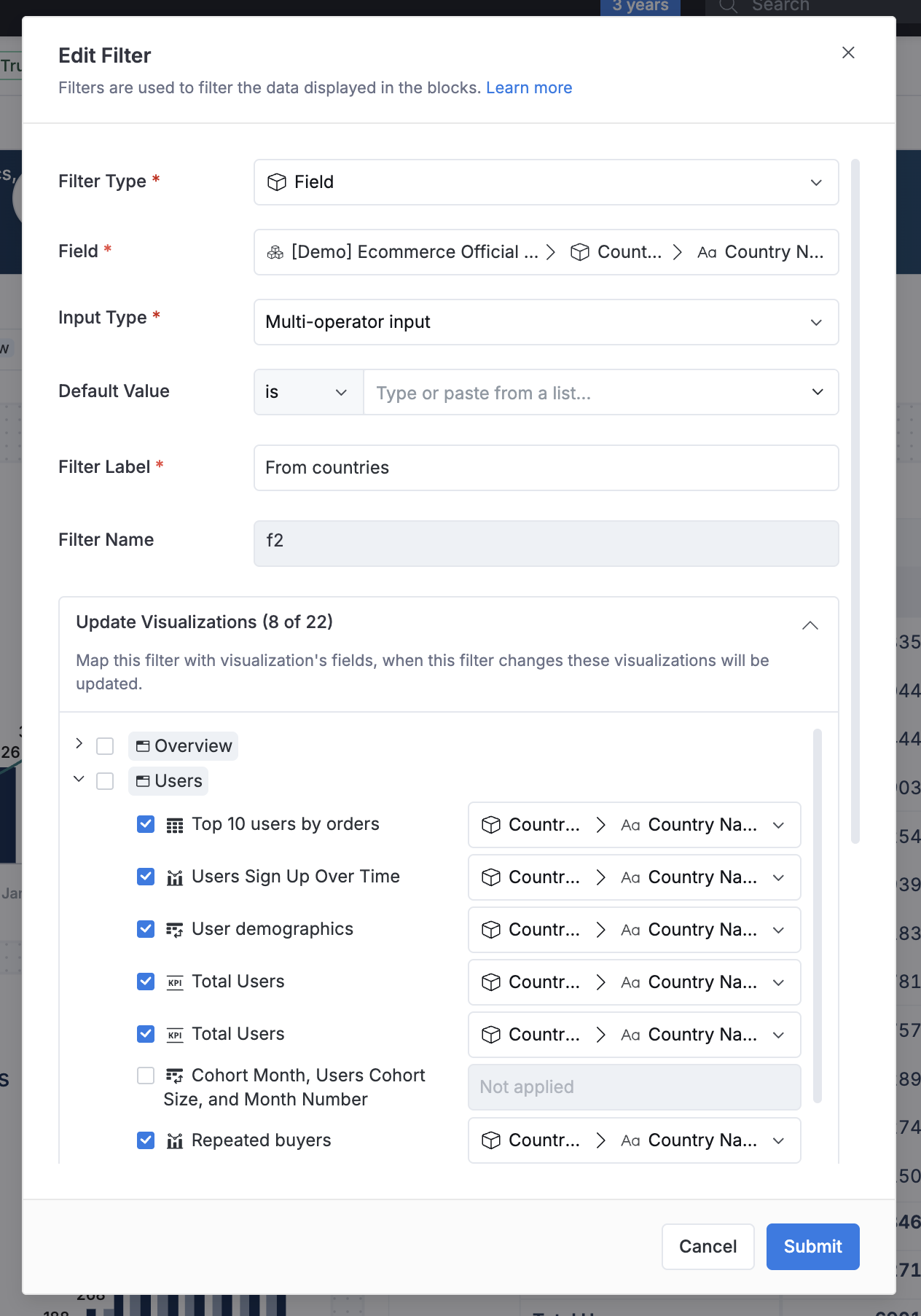Click table icon next to Top 10 users

coord(175,825)
